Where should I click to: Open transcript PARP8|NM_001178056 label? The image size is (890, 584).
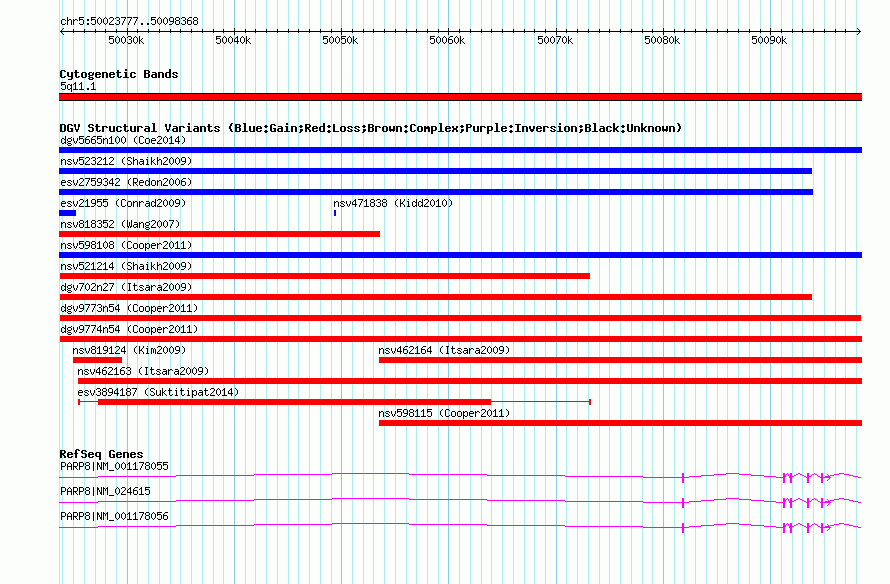[114, 516]
